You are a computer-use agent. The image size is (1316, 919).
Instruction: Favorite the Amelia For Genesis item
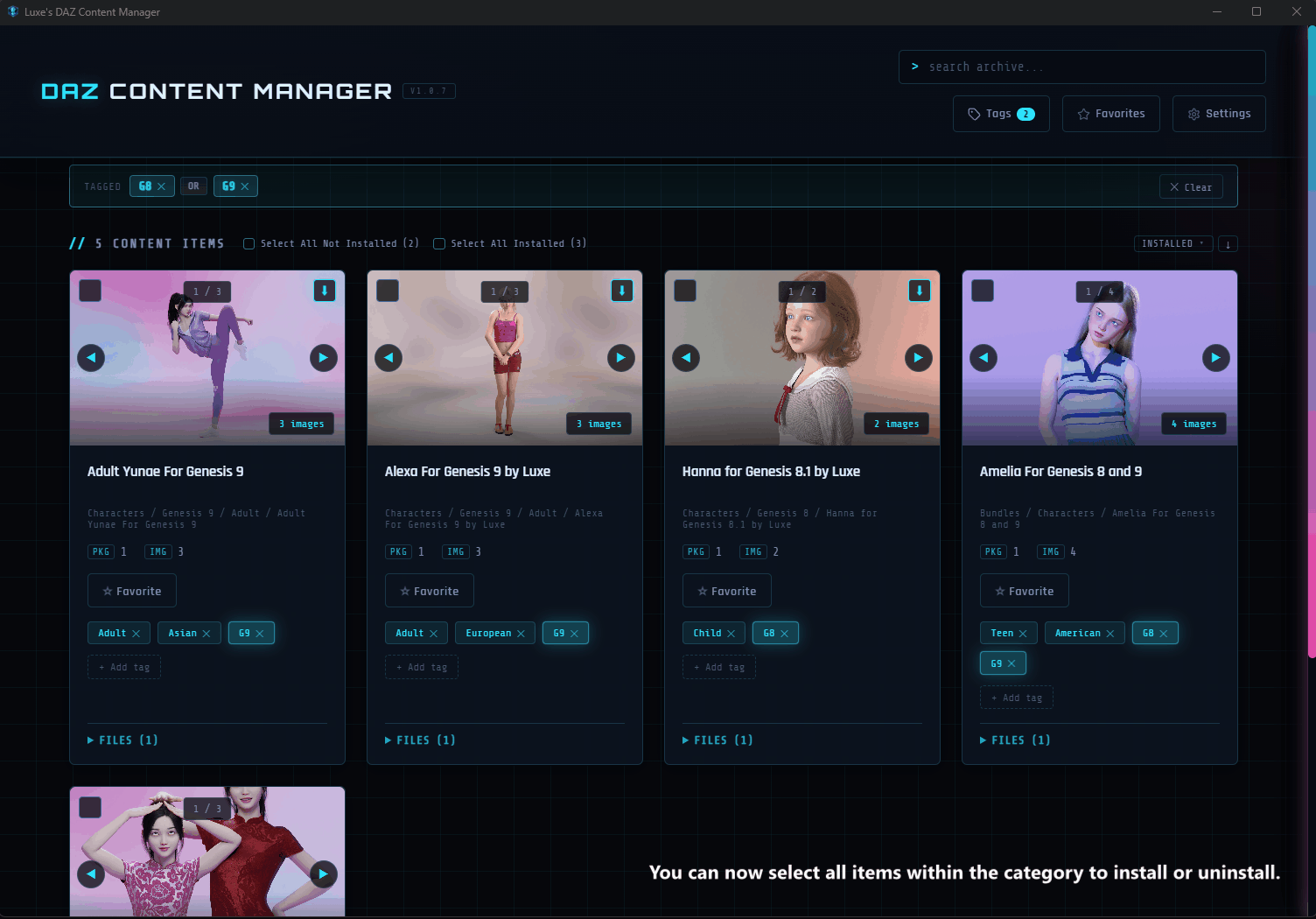coord(1025,591)
